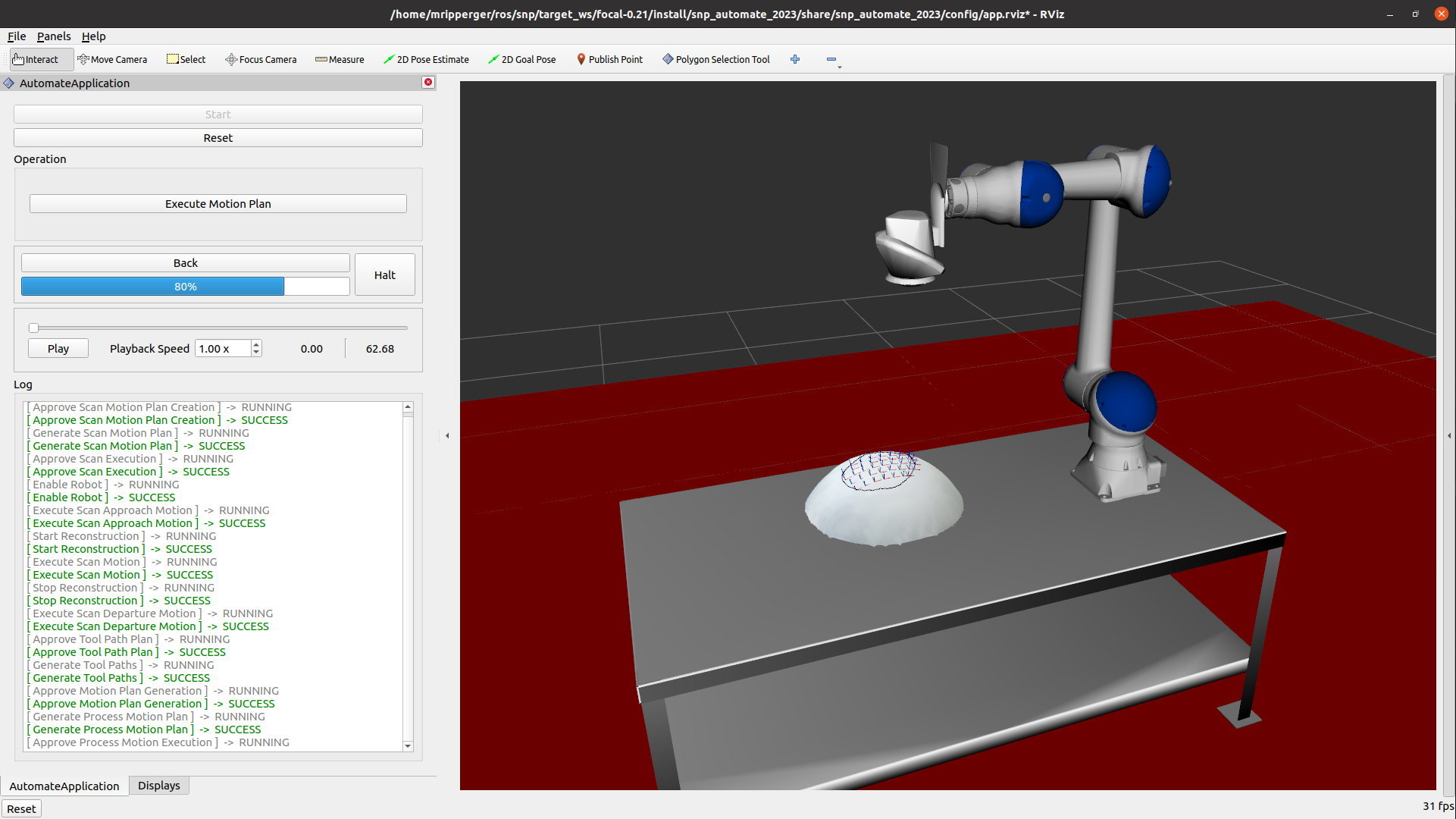1456x819 pixels.
Task: Close the AutomateApplication panel
Action: 428,83
